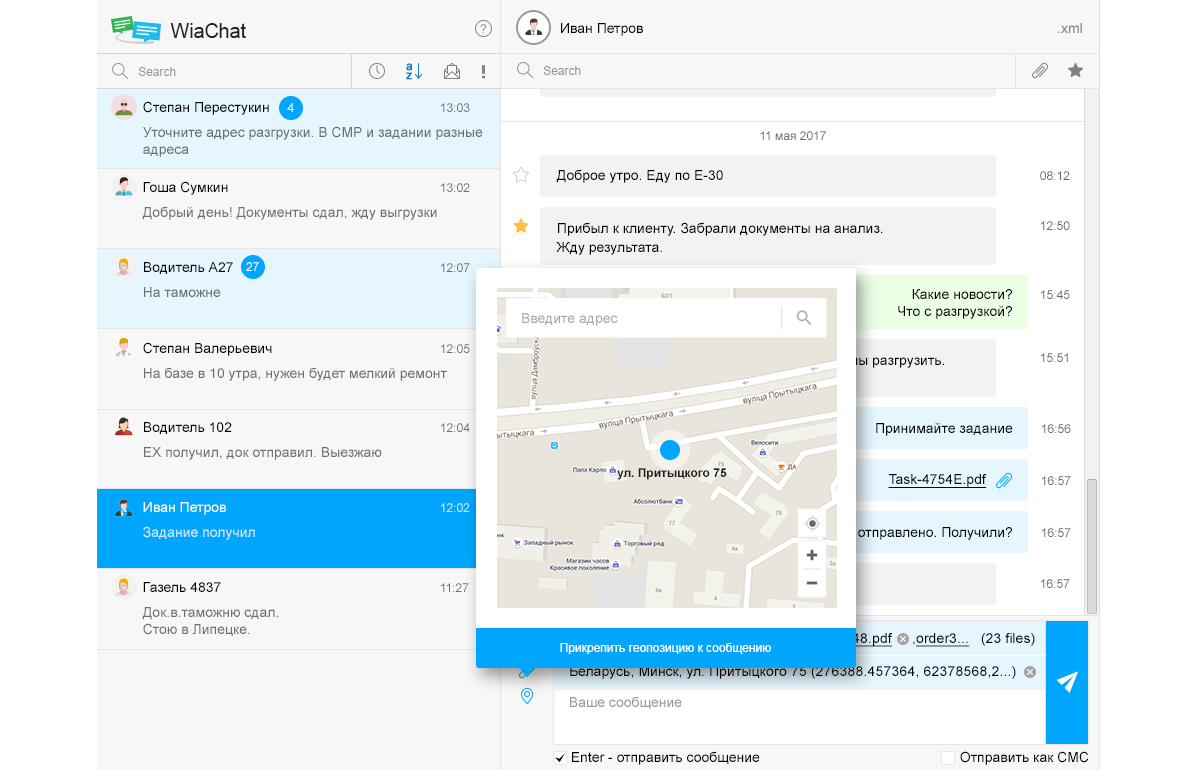Toggle 'Enter - отправить сообщение' checkbox

pos(560,758)
